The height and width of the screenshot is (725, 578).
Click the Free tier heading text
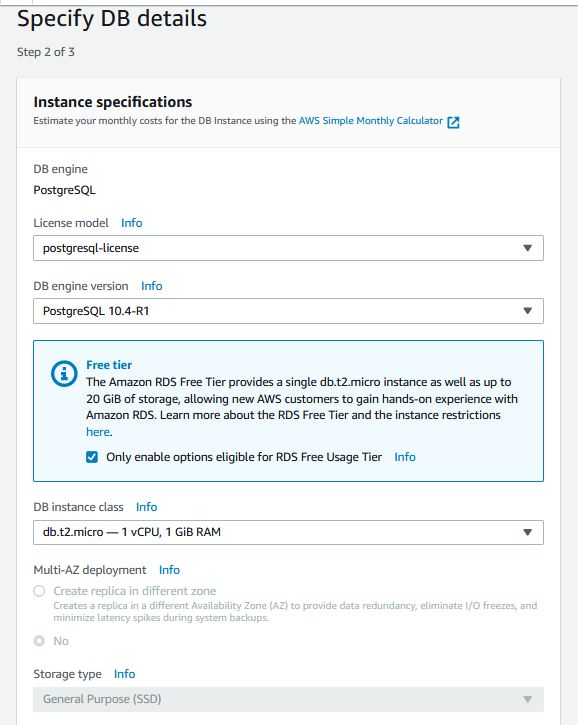click(109, 365)
